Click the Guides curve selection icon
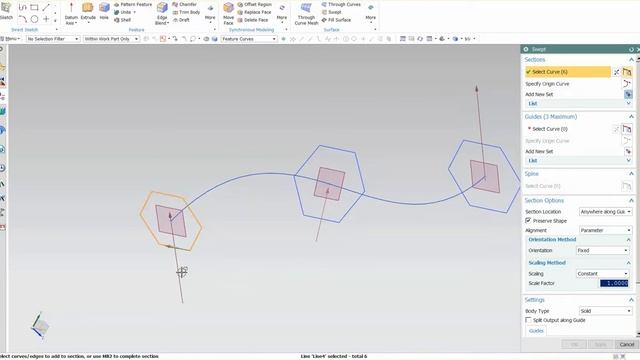Image resolution: width=640 pixels, height=360 pixels. coord(627,129)
